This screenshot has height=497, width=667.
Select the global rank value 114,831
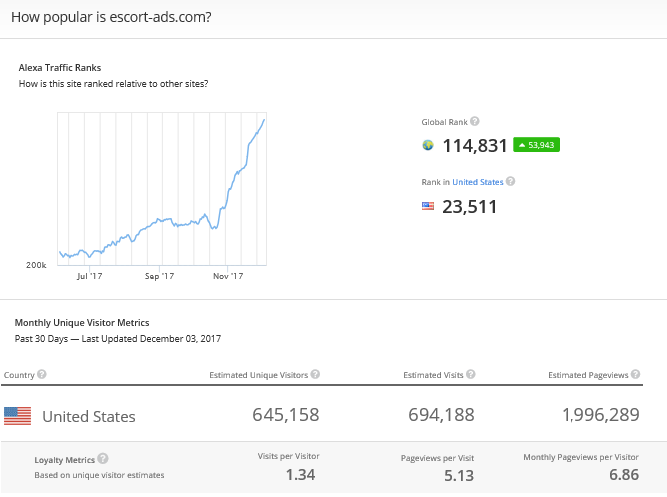point(475,146)
